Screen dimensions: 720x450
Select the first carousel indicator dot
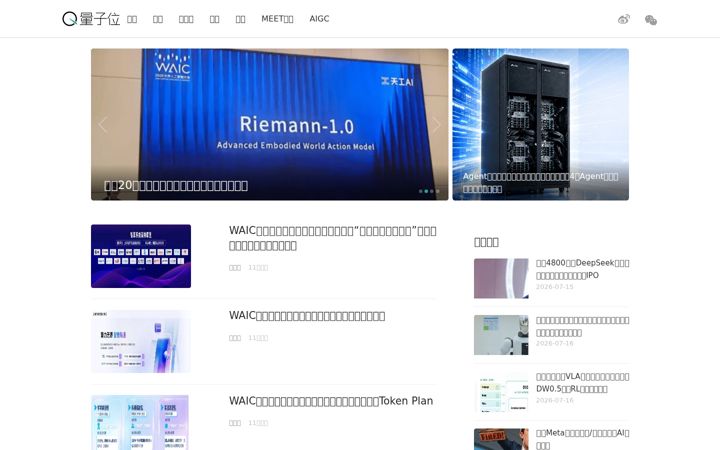[x=421, y=191]
